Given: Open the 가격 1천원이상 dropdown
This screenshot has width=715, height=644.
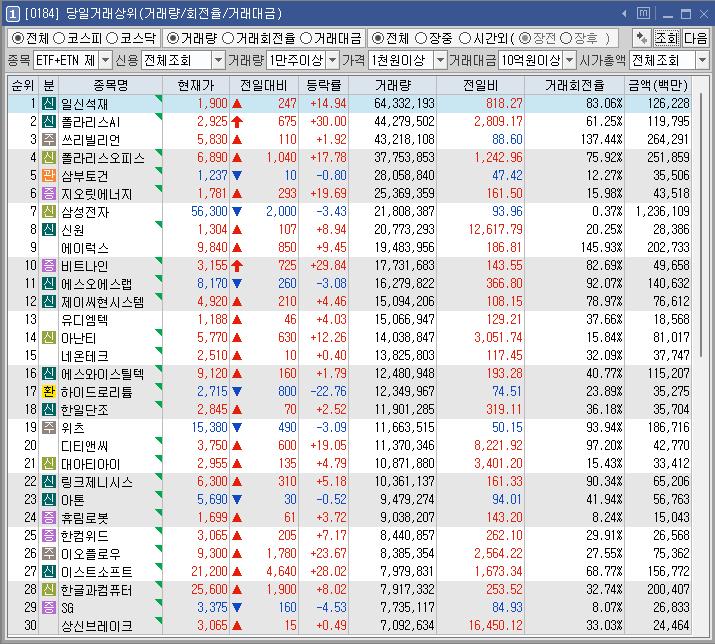Looking at the screenshot, I should [440, 60].
